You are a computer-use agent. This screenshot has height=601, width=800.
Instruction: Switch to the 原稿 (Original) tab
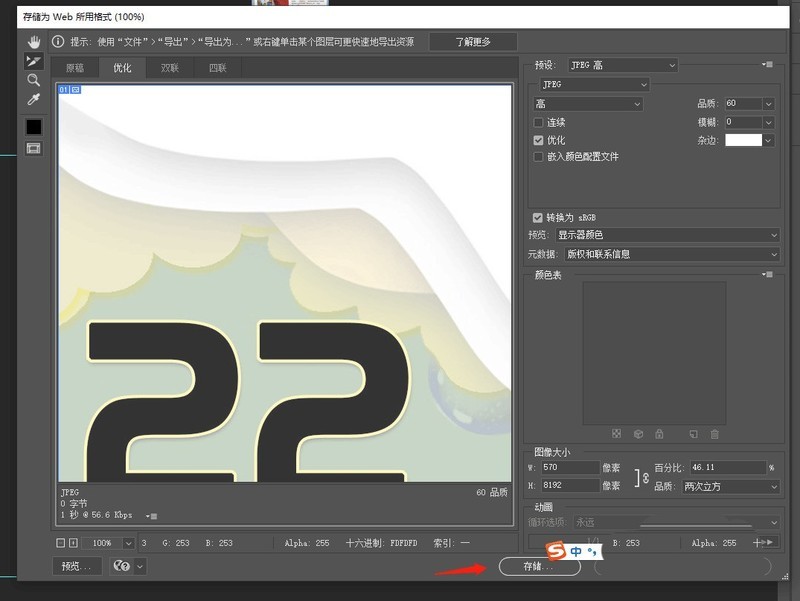[75, 68]
